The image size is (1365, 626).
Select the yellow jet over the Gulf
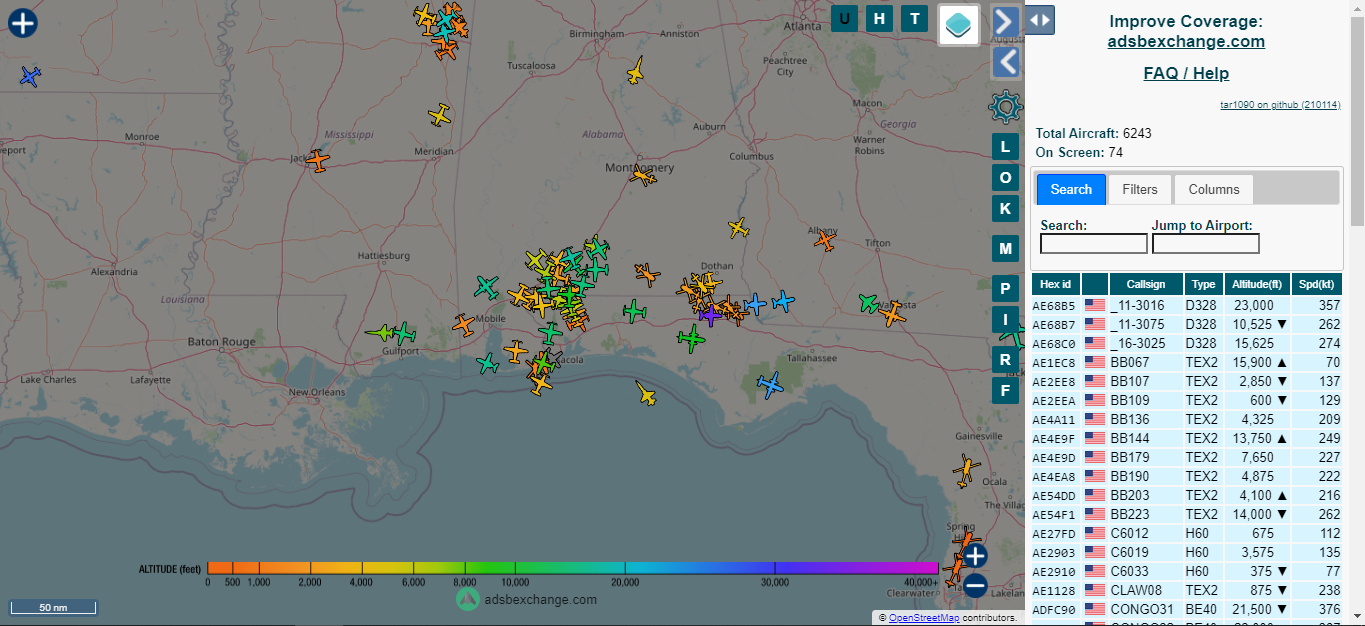coord(646,393)
